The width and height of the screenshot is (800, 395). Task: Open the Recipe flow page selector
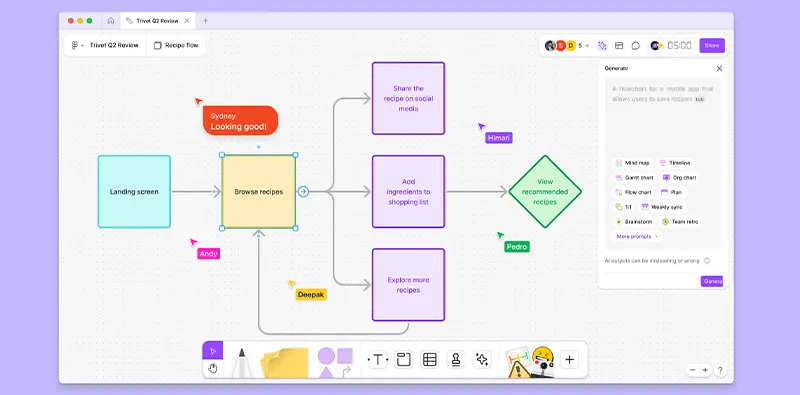(176, 45)
